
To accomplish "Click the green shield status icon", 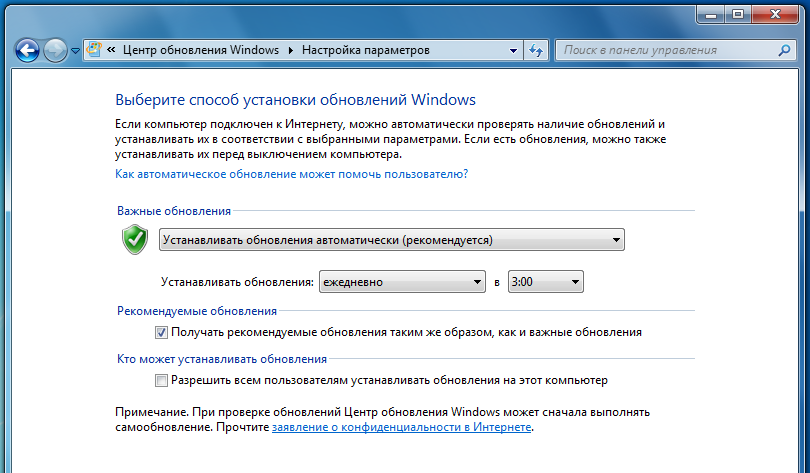I will pyautogui.click(x=135, y=239).
